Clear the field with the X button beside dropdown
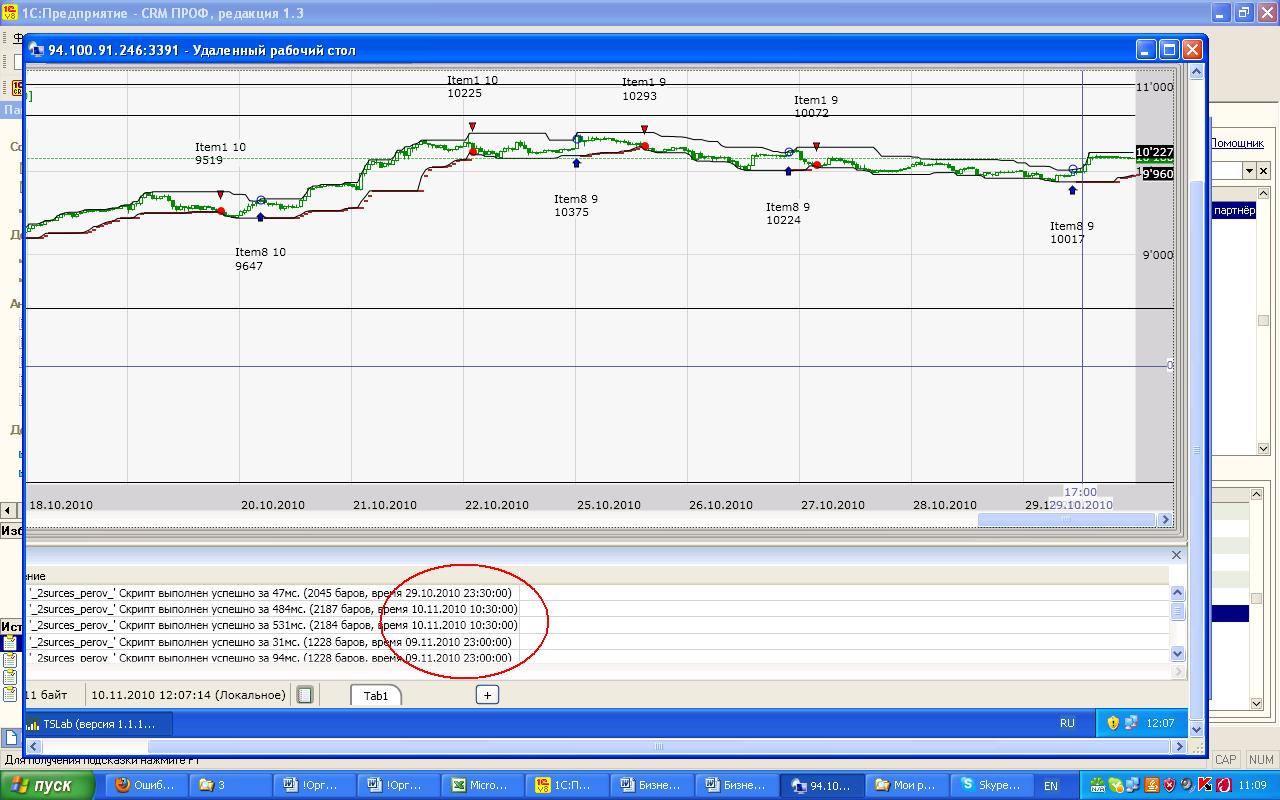This screenshot has height=800, width=1280. pyautogui.click(x=1263, y=171)
